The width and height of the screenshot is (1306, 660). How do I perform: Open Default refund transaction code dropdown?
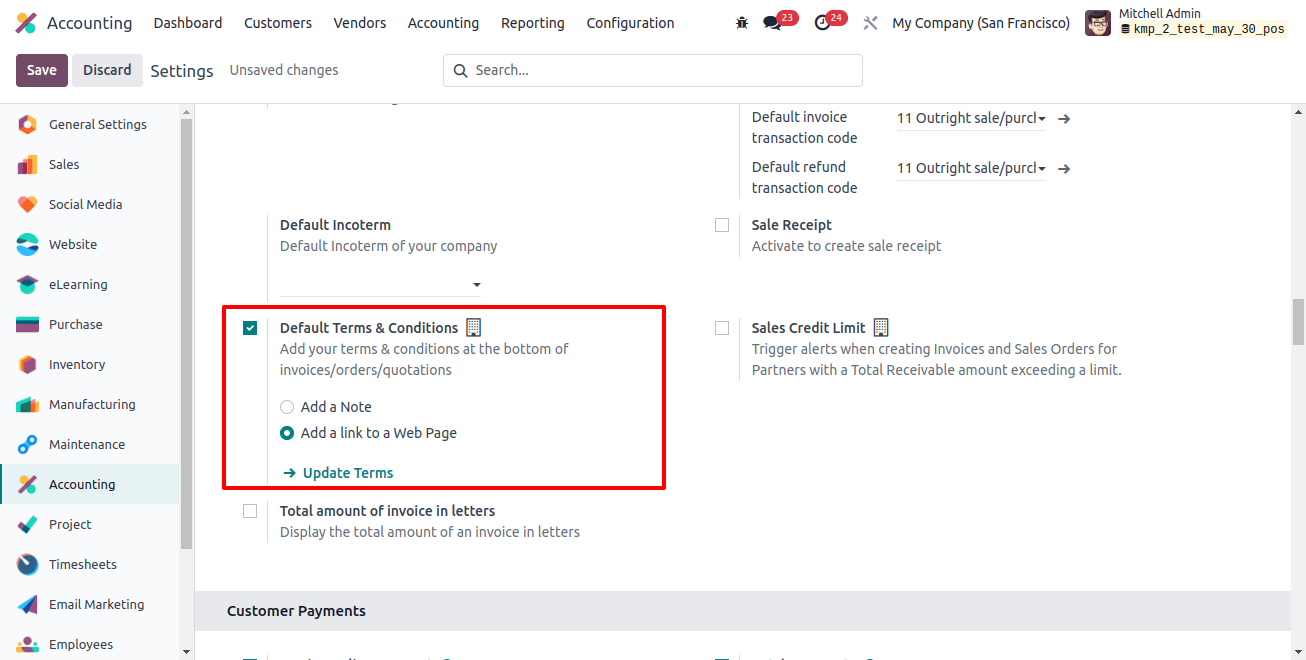971,168
